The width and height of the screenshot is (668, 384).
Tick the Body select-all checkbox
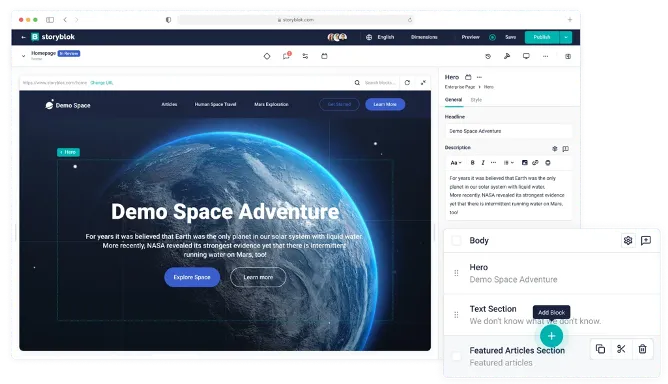coord(456,240)
